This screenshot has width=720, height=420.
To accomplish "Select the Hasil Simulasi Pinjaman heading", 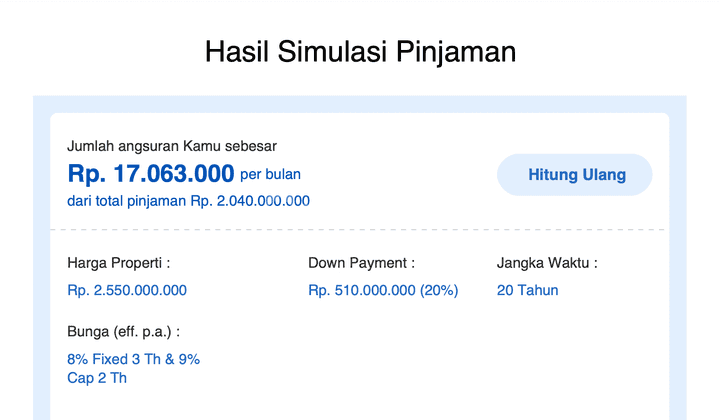I will [360, 51].
